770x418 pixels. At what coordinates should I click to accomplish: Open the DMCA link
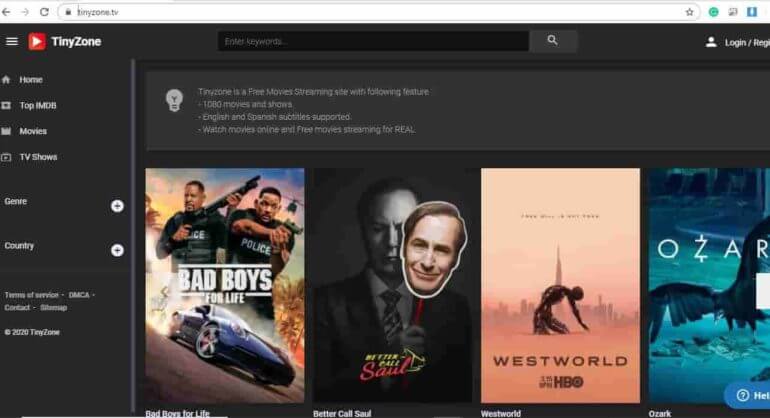click(x=79, y=295)
